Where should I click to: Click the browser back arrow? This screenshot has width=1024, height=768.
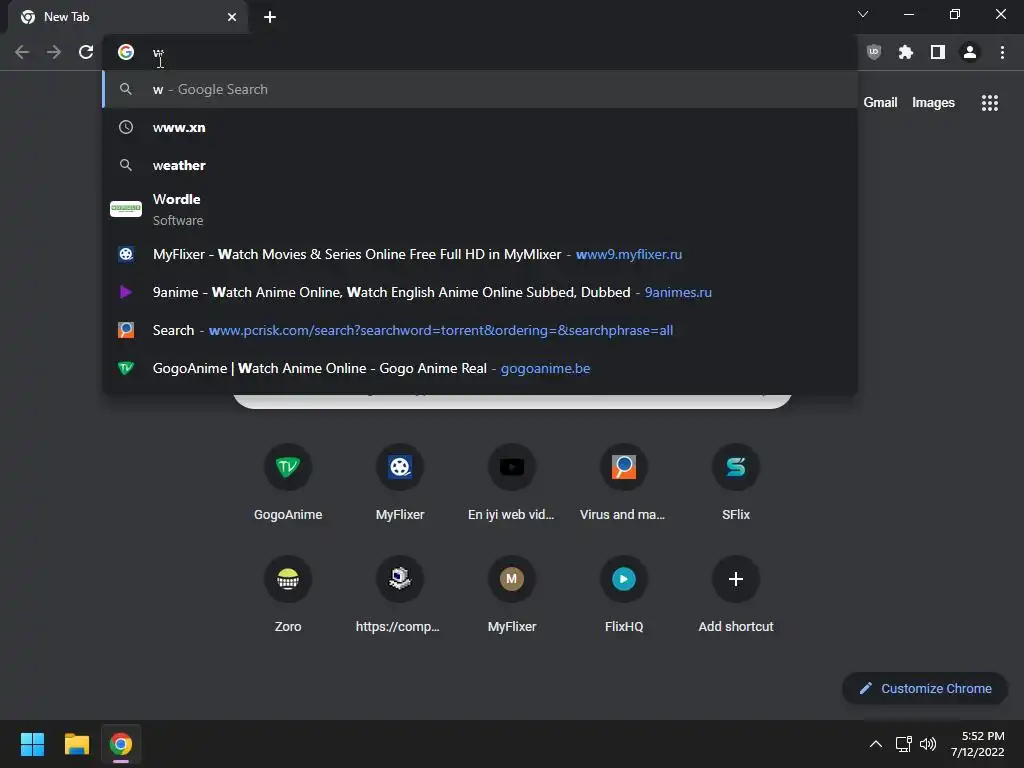[22, 52]
